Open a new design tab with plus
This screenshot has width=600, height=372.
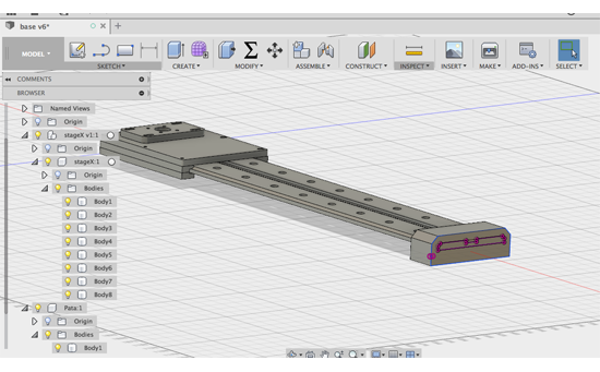click(x=118, y=26)
